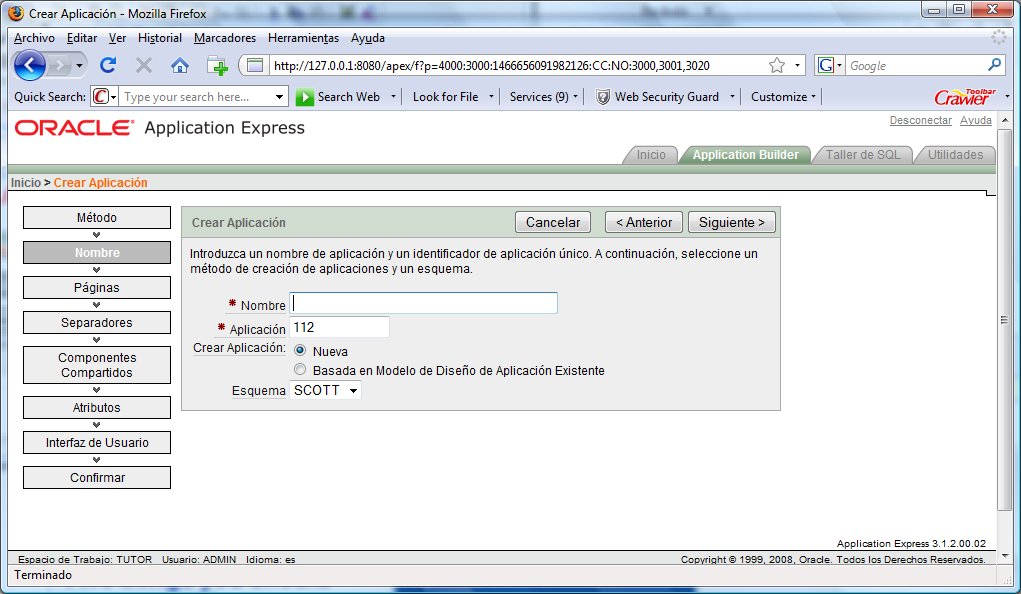Open the Herramientas menu
Screen dimensions: 1021x594
tap(303, 38)
